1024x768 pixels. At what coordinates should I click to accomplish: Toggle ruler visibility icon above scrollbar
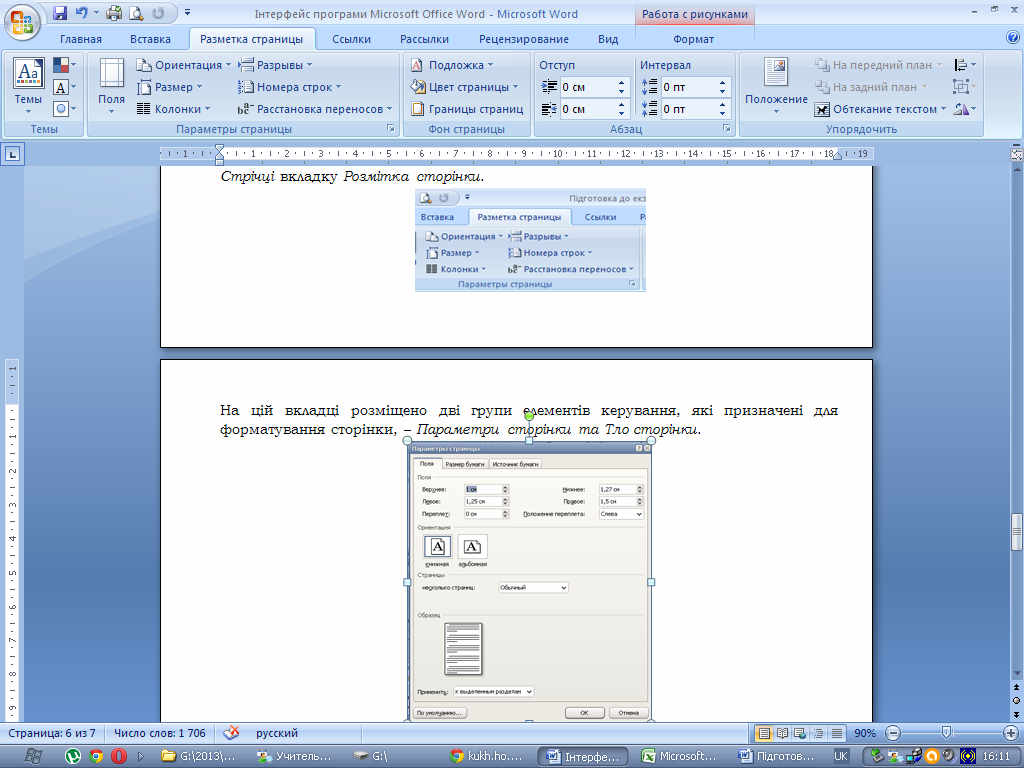tap(1016, 155)
